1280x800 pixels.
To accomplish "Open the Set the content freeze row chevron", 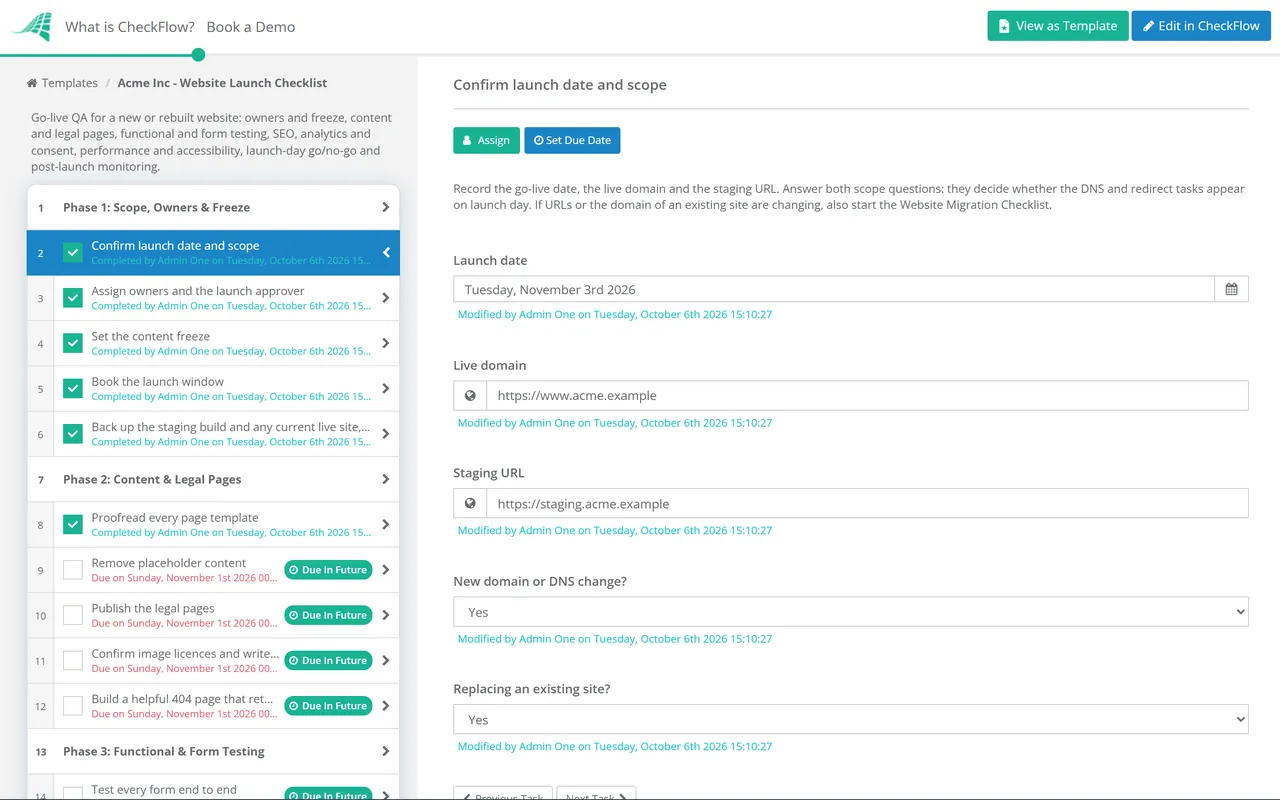I will click(x=386, y=343).
